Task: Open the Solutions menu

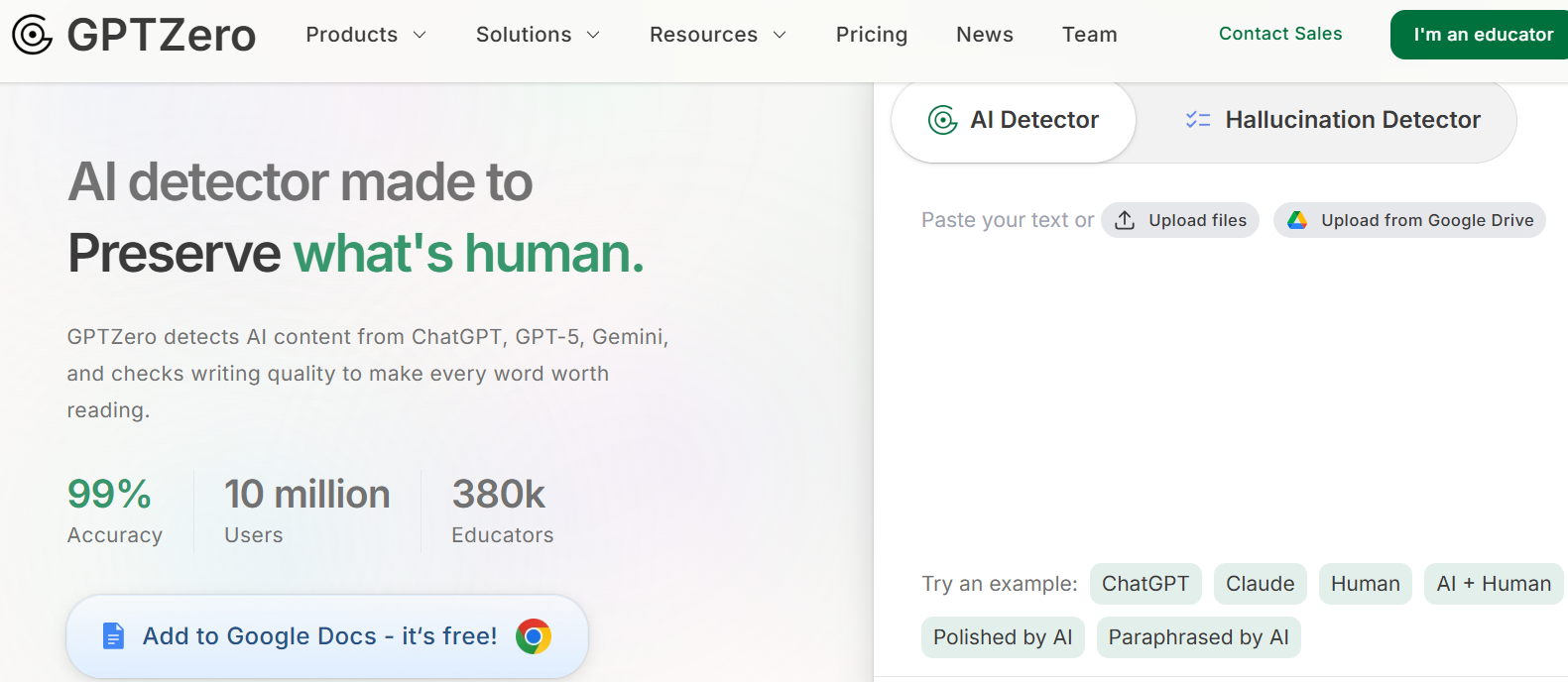Action: [x=539, y=35]
